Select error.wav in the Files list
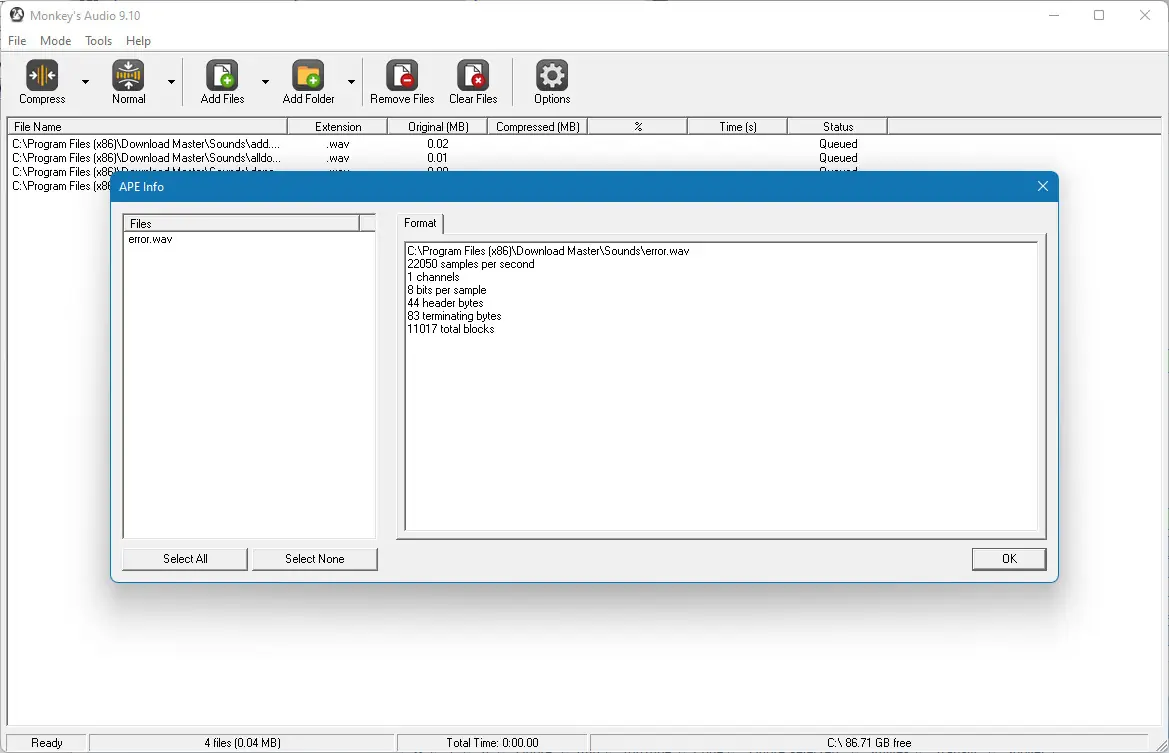The width and height of the screenshot is (1169, 753). [x=151, y=239]
